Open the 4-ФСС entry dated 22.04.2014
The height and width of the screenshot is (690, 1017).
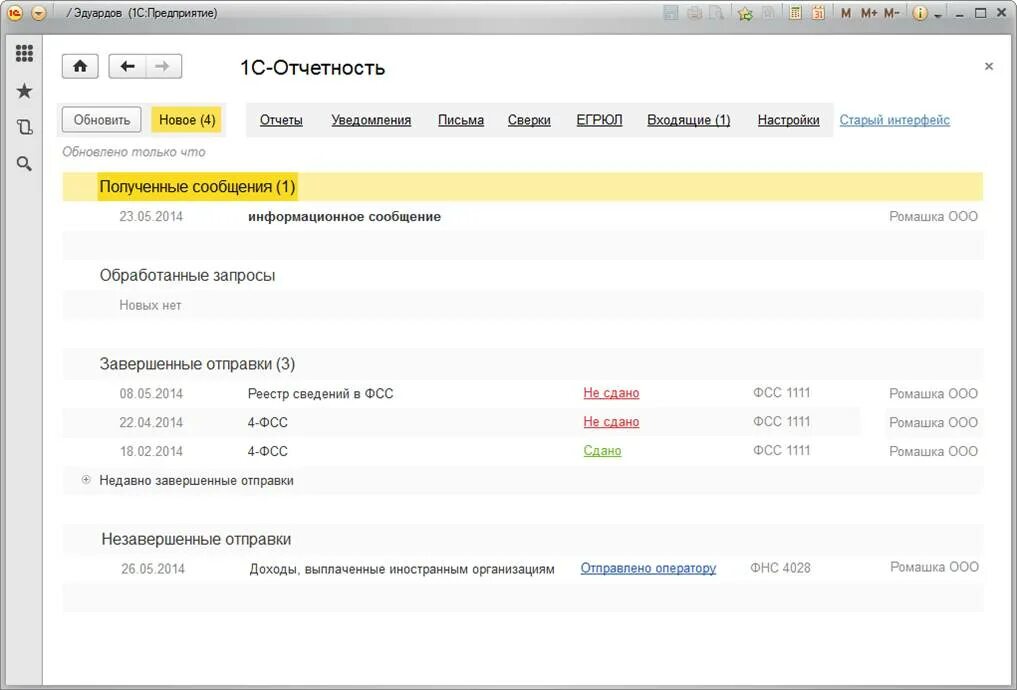tap(267, 422)
